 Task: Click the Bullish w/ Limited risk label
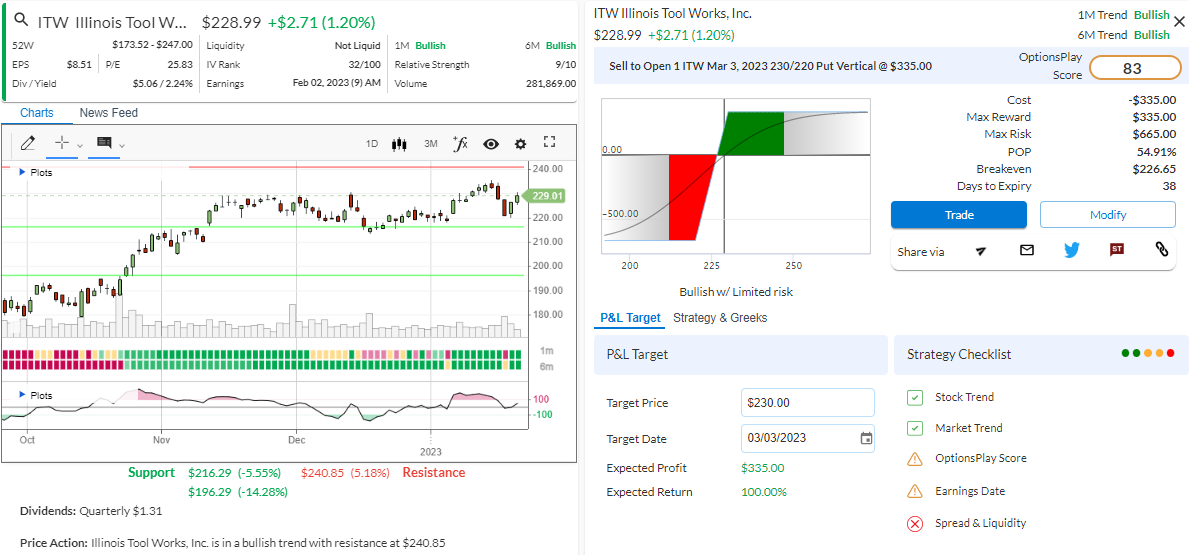point(736,292)
